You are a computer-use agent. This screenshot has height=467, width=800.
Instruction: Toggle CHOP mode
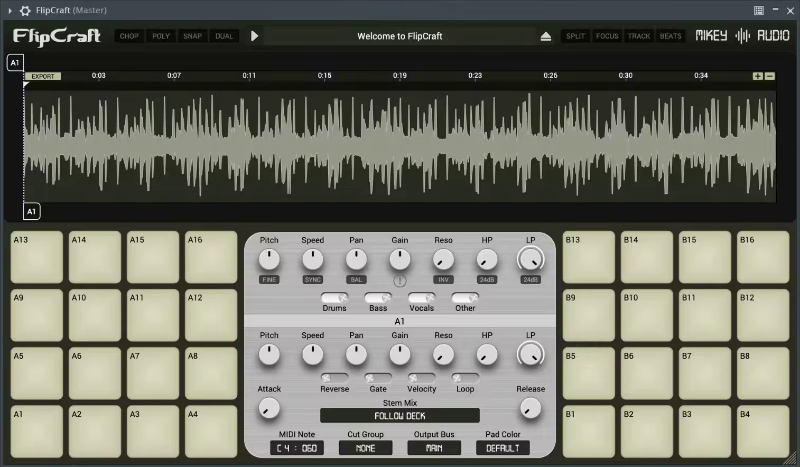(129, 36)
